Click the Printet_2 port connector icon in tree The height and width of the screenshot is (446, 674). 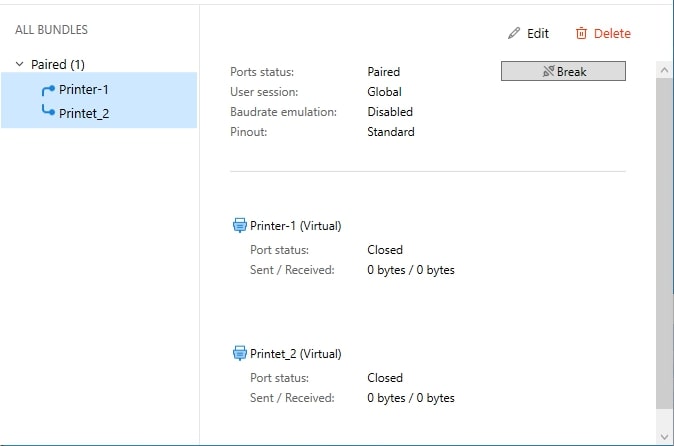click(x=48, y=110)
